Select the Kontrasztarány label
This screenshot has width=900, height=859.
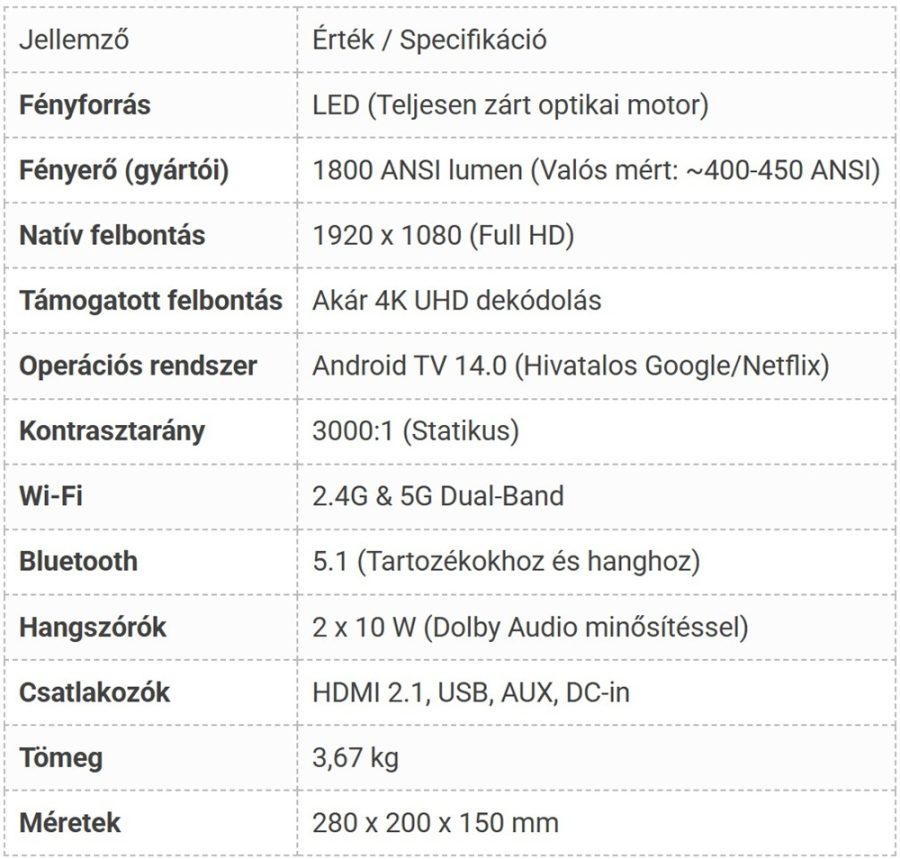(112, 431)
